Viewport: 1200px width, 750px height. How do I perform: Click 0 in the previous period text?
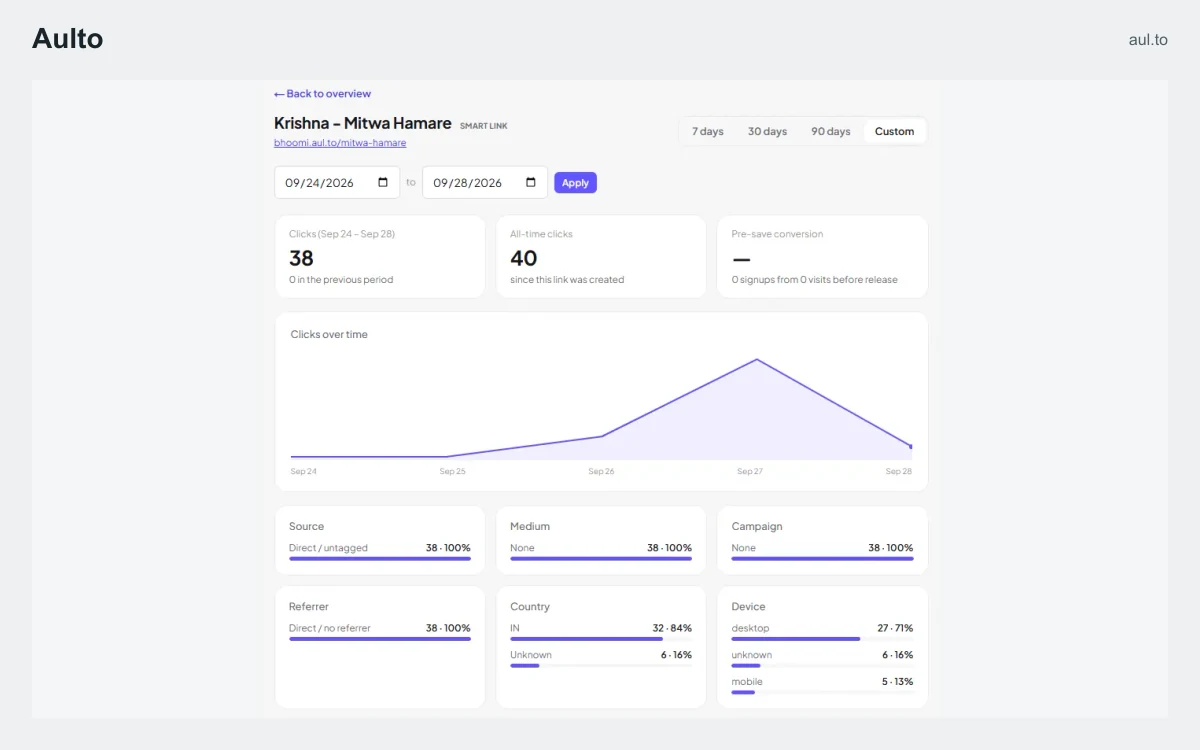coord(341,280)
